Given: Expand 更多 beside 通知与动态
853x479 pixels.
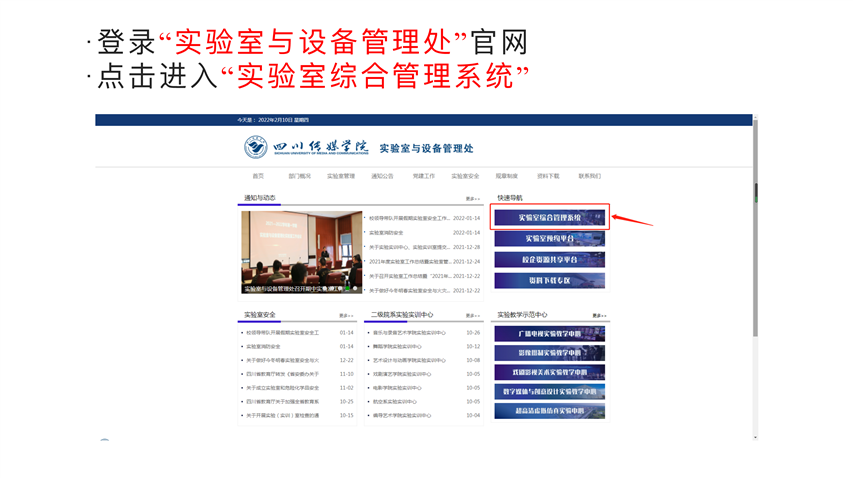Looking at the screenshot, I should [473, 199].
